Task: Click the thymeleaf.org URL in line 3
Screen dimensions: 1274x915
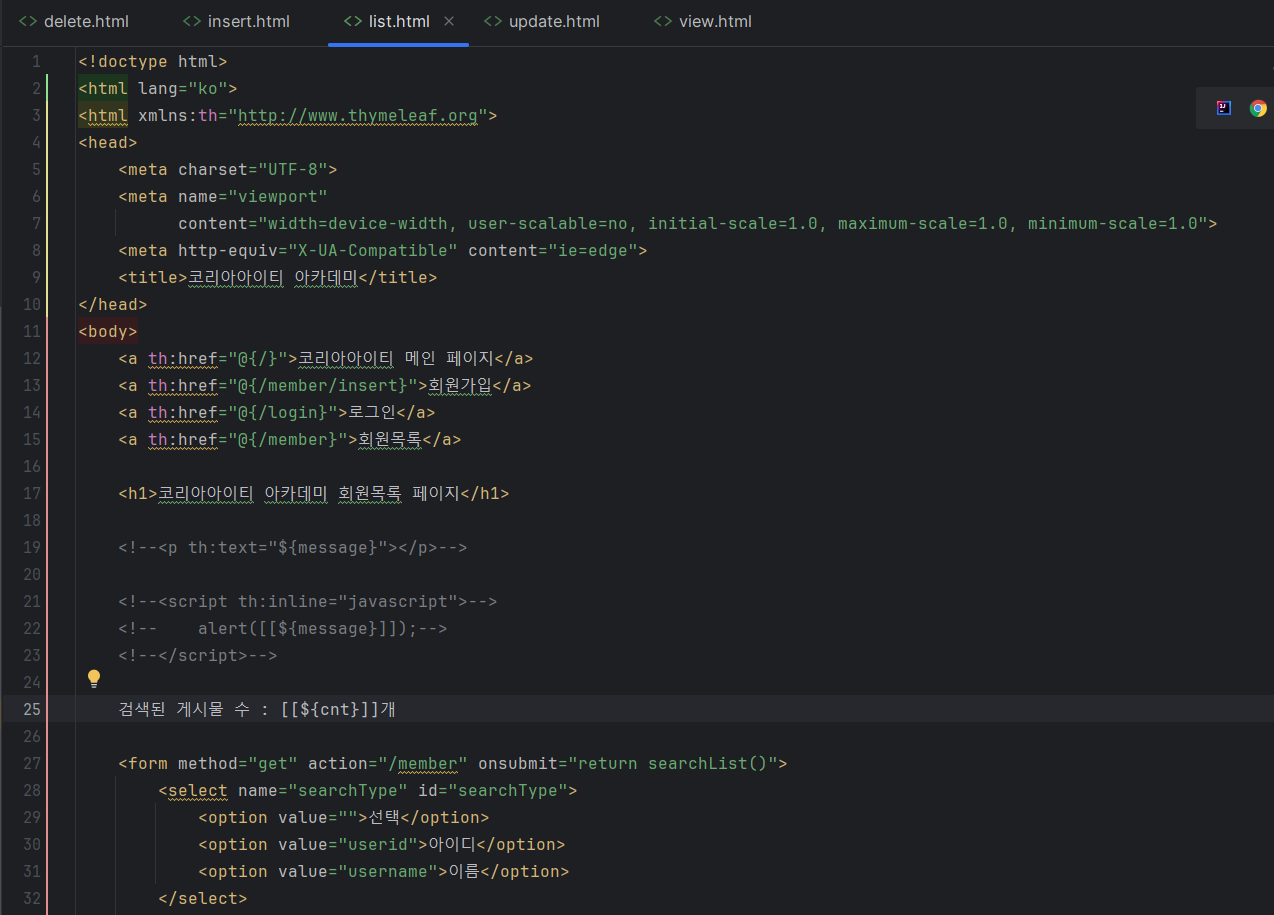Action: pos(358,115)
